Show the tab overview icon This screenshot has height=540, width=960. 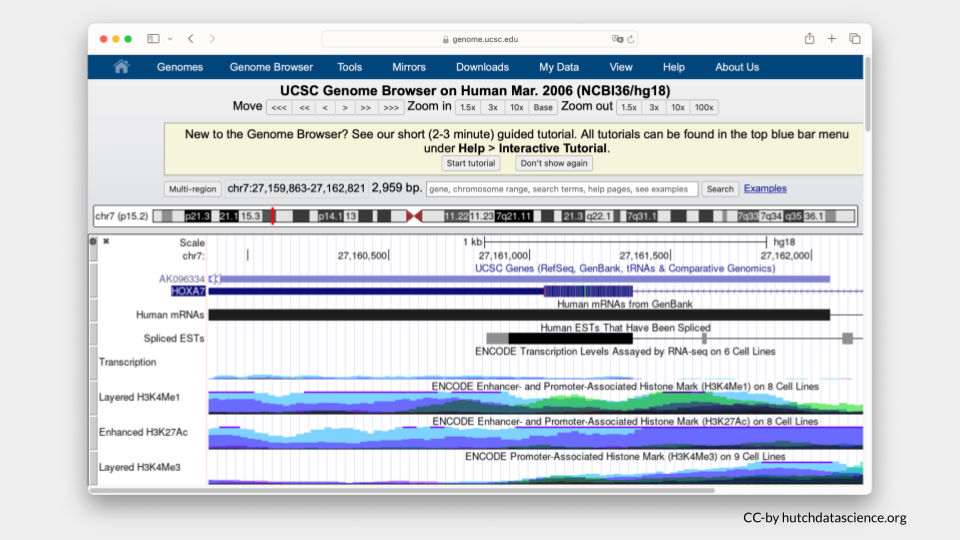(x=855, y=39)
